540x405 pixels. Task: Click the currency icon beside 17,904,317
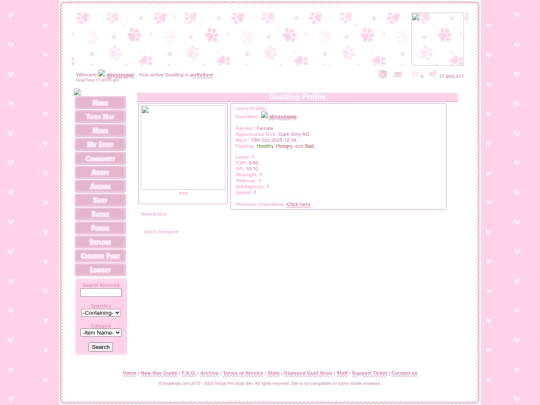point(433,74)
